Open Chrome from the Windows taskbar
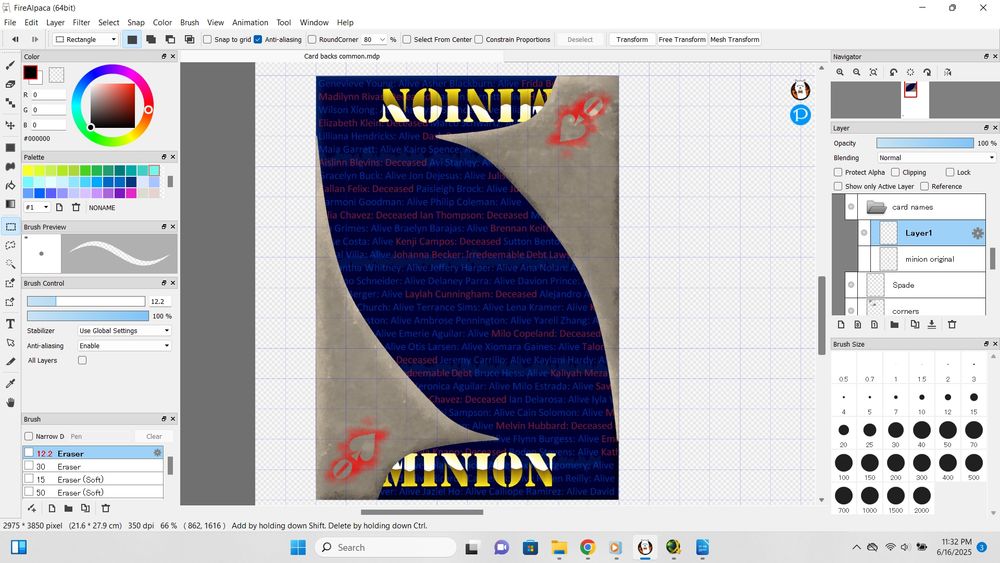This screenshot has height=563, width=1000. pyautogui.click(x=587, y=547)
